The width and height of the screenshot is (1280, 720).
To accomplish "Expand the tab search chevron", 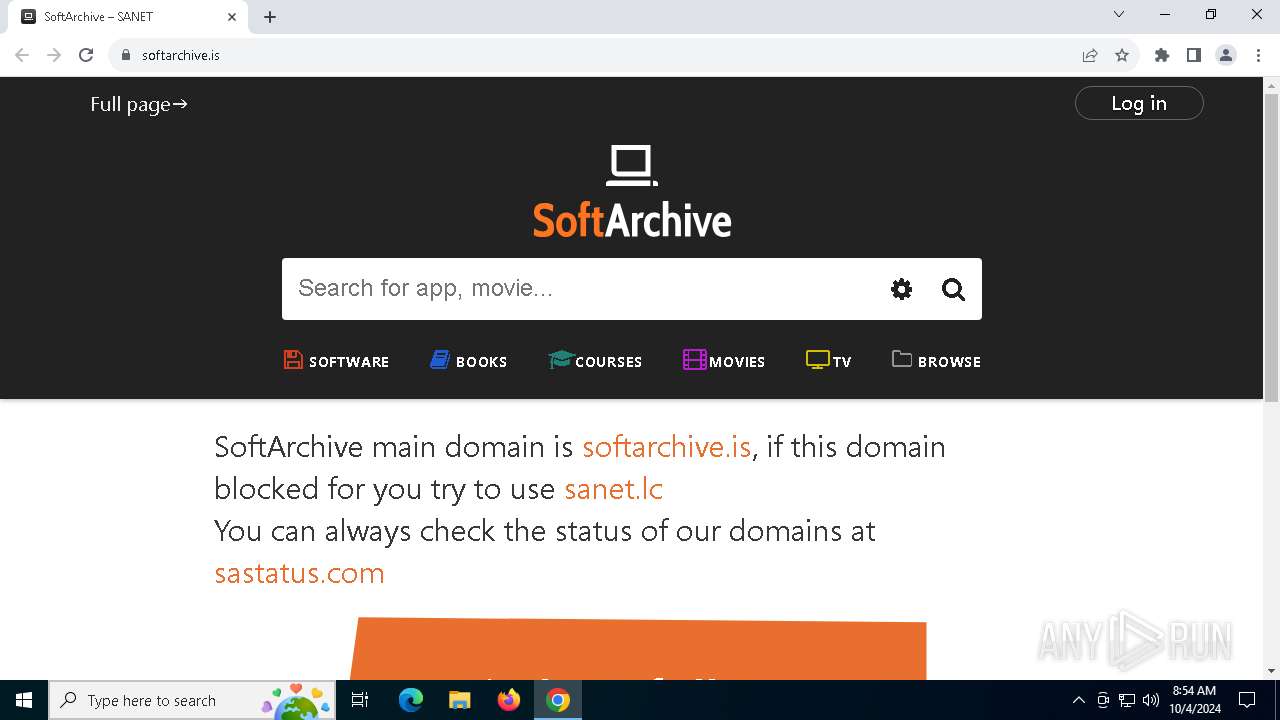I will (1119, 14).
